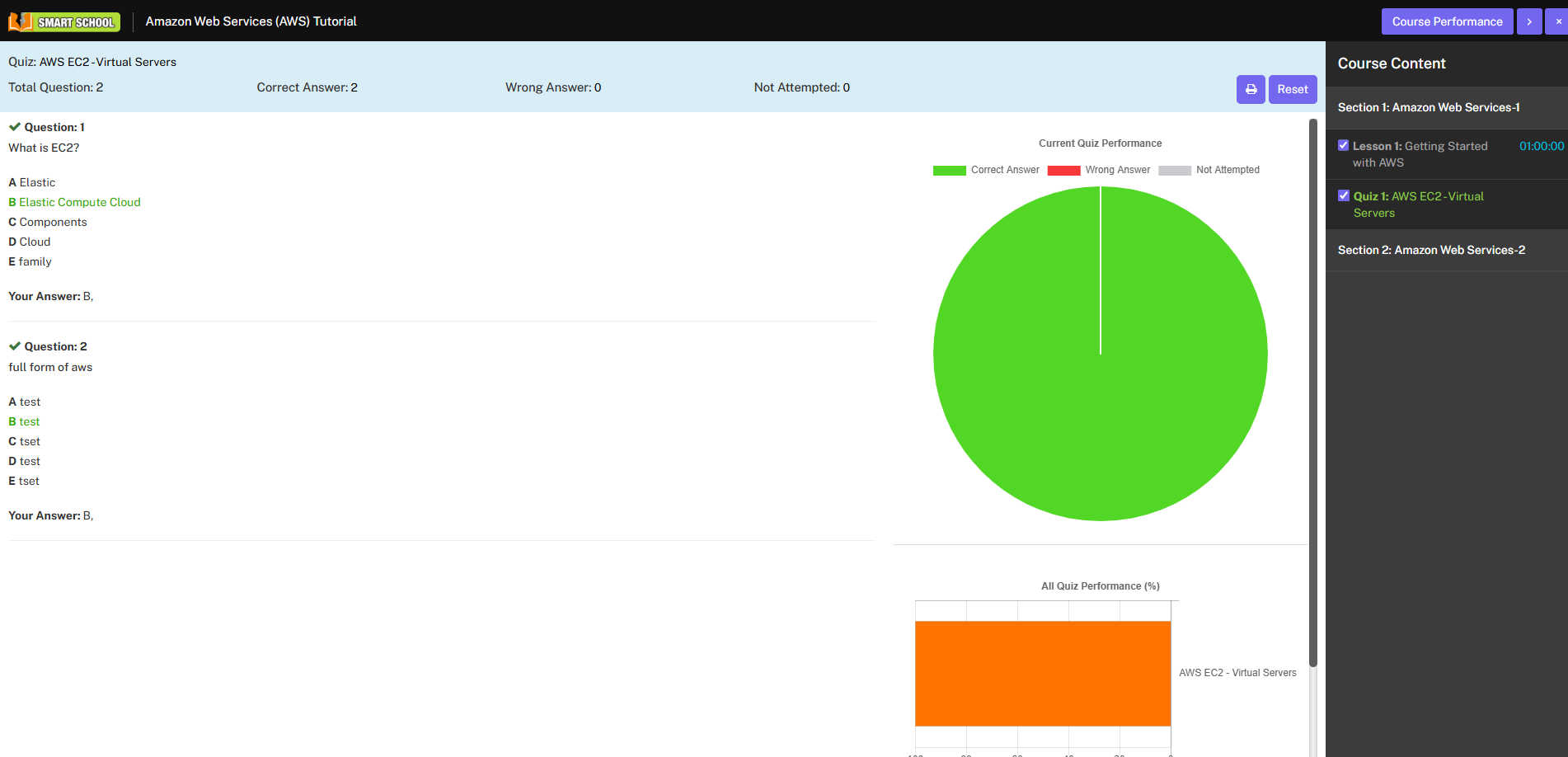Select Quiz 1 AWS EC2-Virtual Servers

(x=1418, y=205)
